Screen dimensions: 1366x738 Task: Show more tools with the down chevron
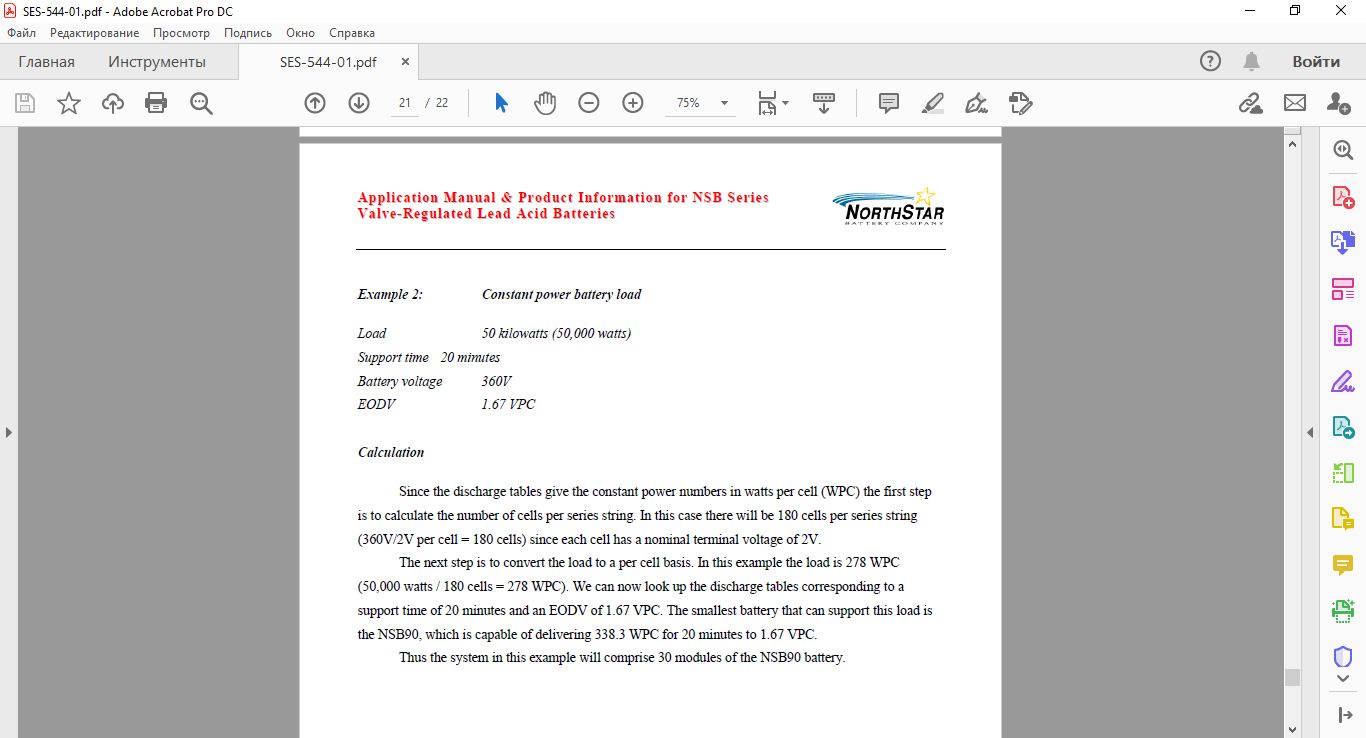pyautogui.click(x=1343, y=679)
